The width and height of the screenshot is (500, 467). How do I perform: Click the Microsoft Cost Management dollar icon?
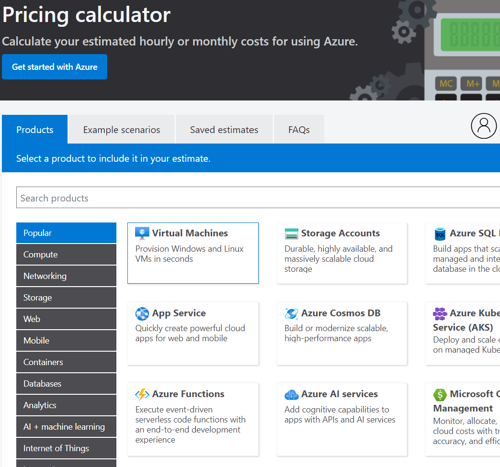pos(440,395)
